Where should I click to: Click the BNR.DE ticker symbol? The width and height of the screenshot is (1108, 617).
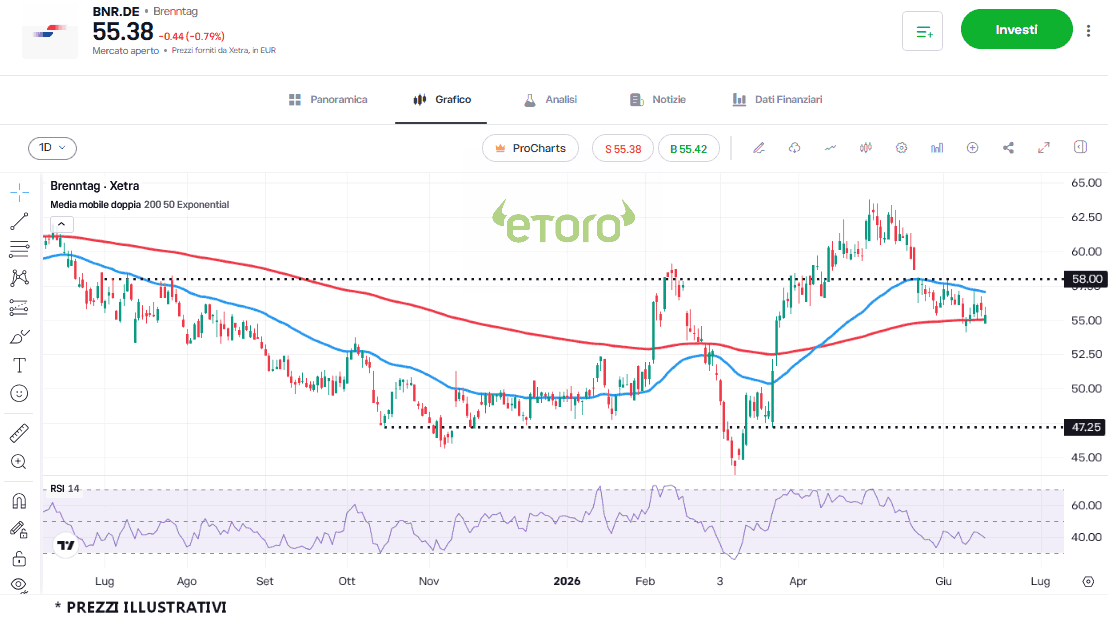pos(116,11)
